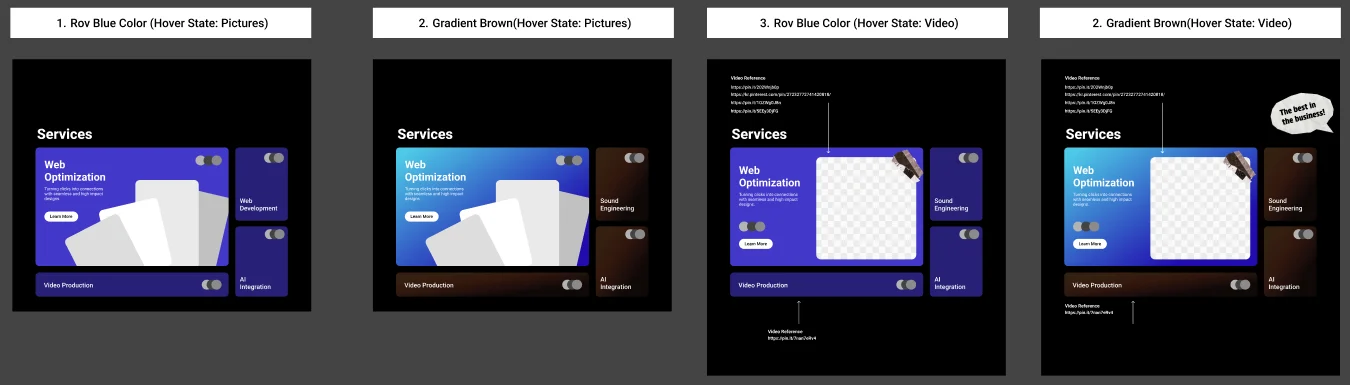Select frame label '3. Rov Blue Color (Hover State: Video)'
This screenshot has height=385, width=1350.
(x=857, y=23)
